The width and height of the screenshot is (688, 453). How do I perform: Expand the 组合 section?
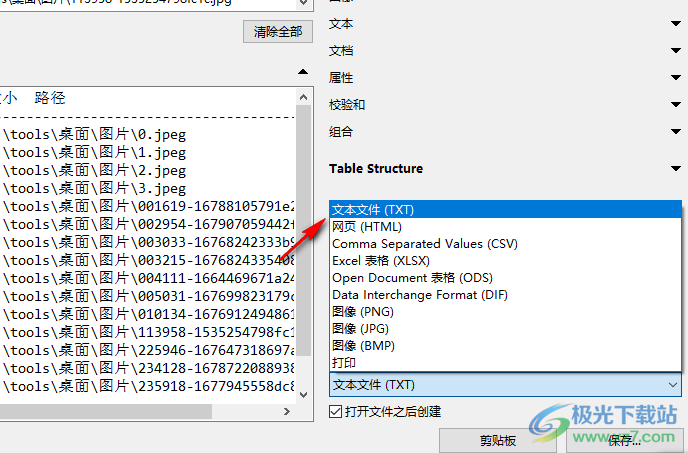[x=676, y=131]
